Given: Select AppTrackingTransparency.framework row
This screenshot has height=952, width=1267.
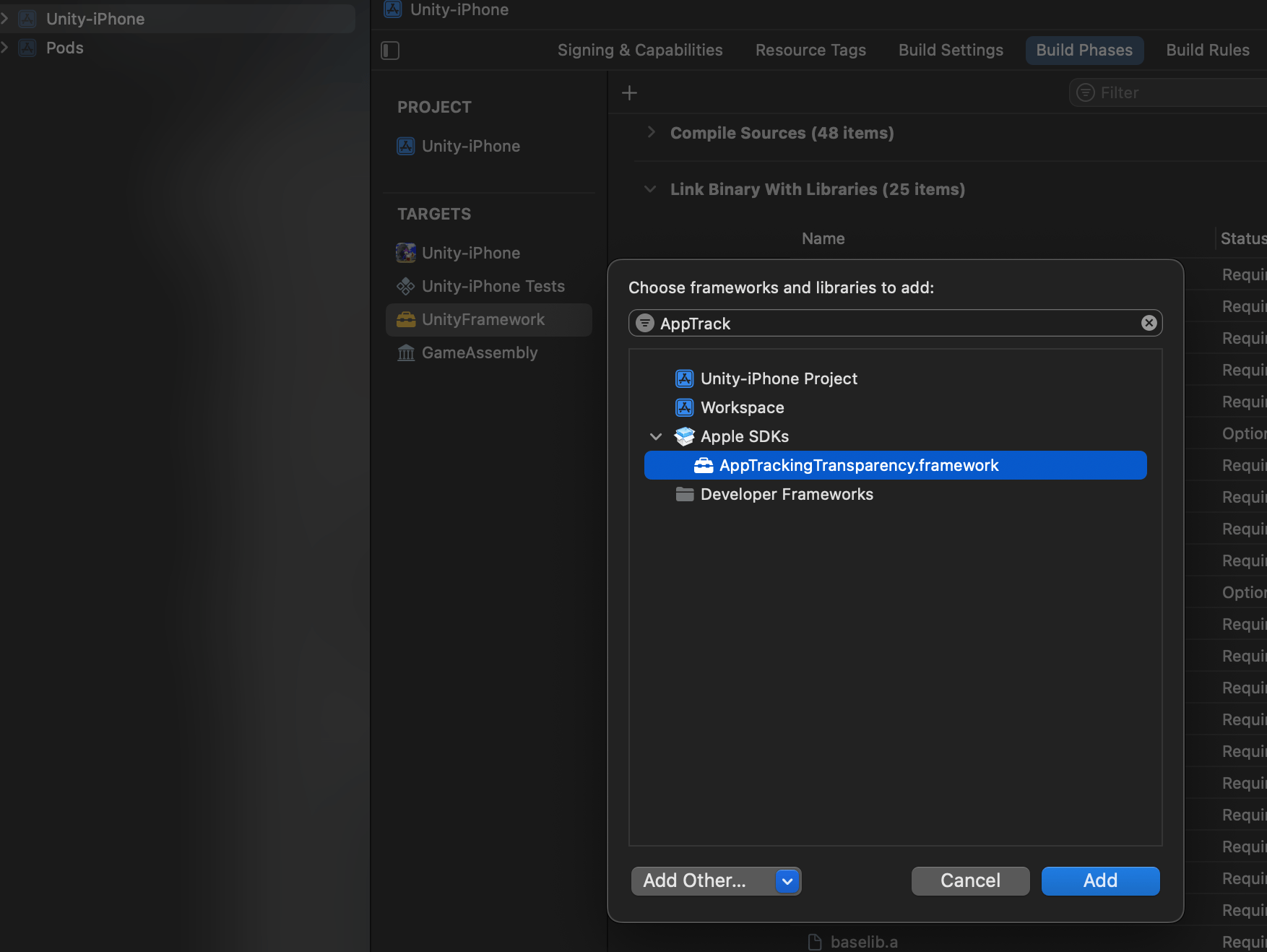Looking at the screenshot, I should pyautogui.click(x=895, y=465).
